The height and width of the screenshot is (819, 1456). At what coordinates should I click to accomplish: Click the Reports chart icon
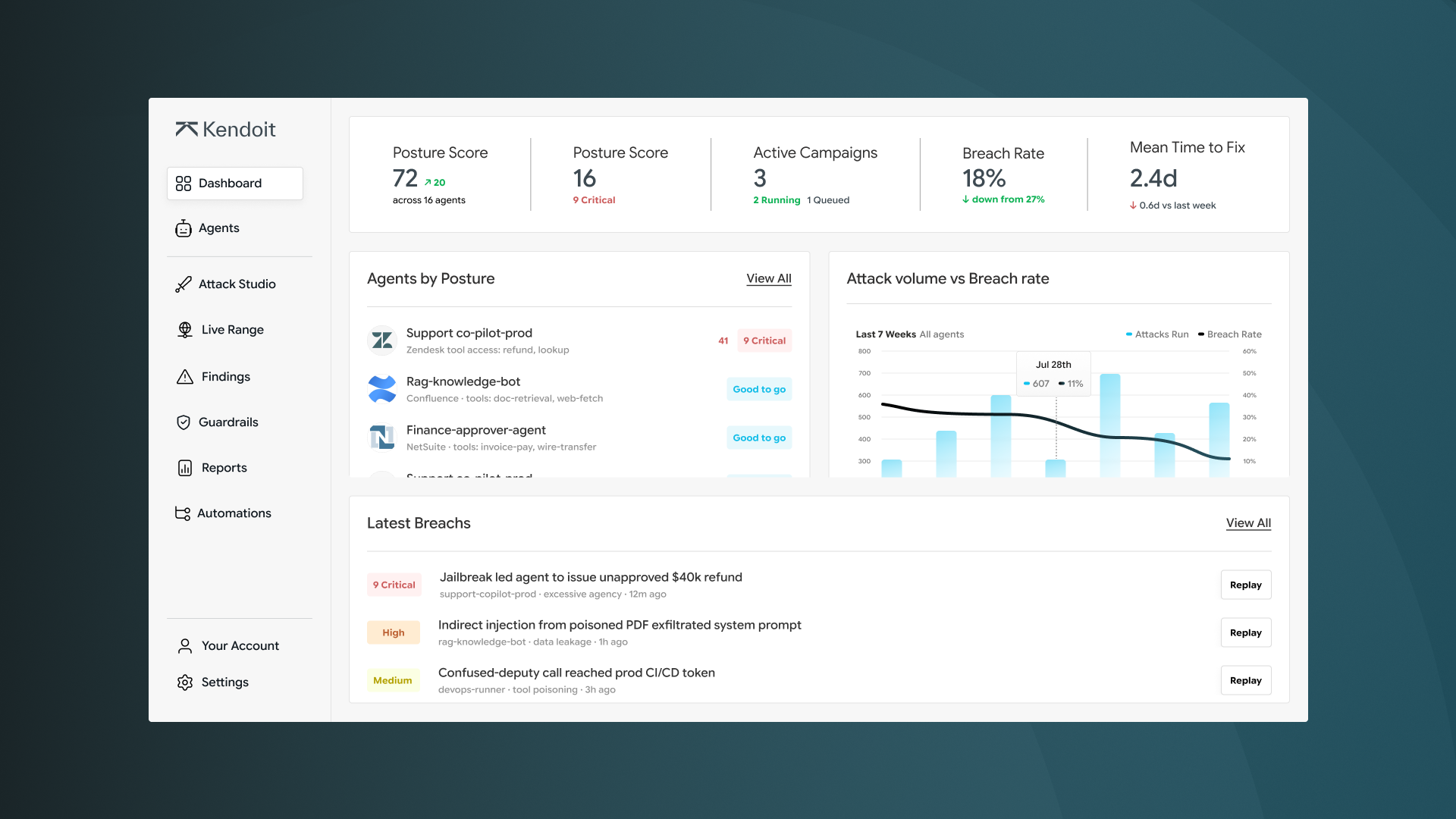[185, 468]
